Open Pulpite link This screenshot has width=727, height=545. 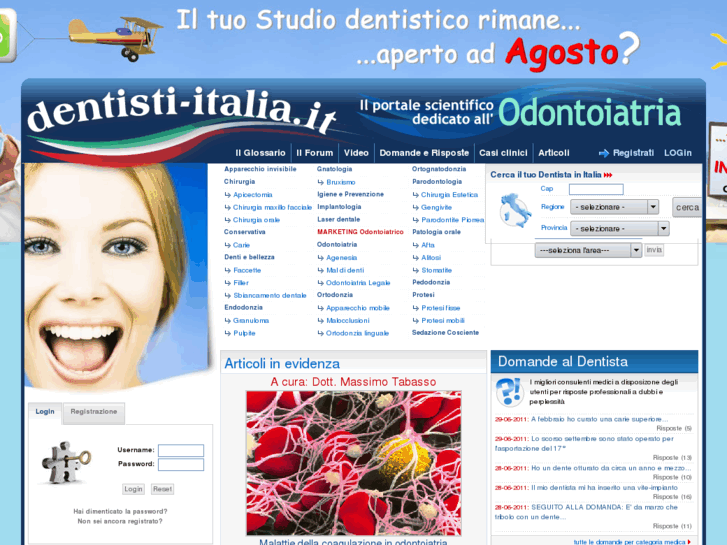click(244, 333)
